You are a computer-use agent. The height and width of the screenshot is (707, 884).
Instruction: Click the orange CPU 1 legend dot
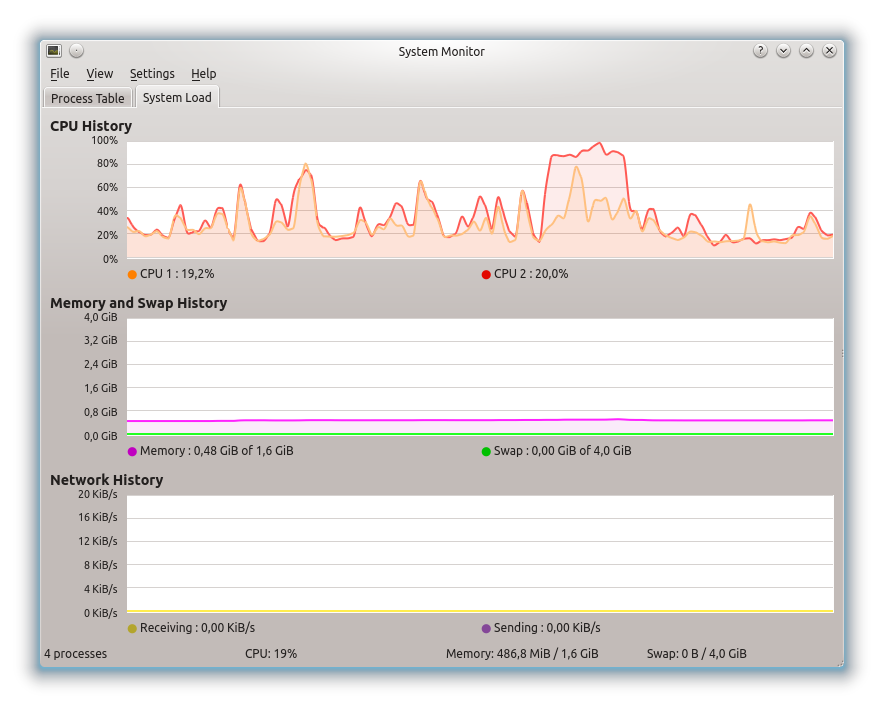point(132,274)
